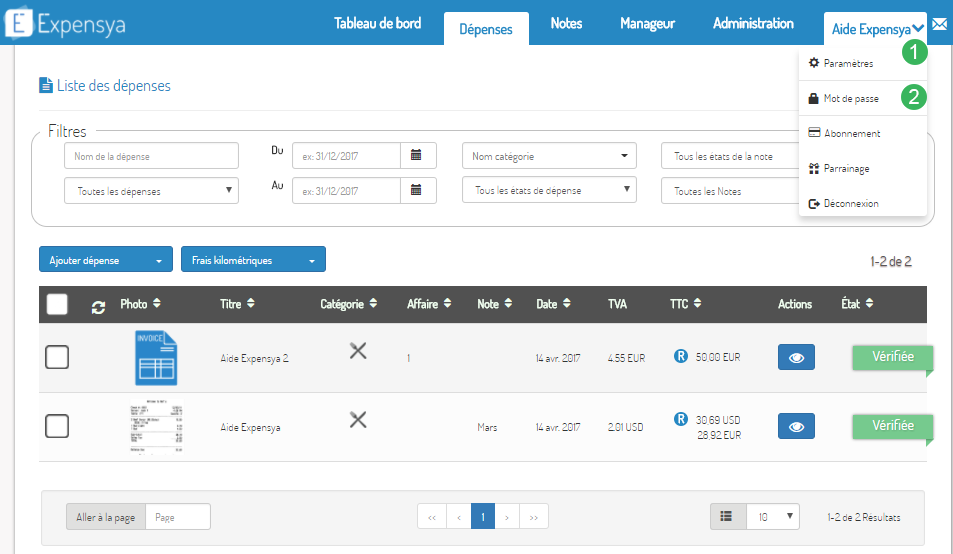Switch to the Notes tab
This screenshot has height=554, width=953.
[x=566, y=23]
